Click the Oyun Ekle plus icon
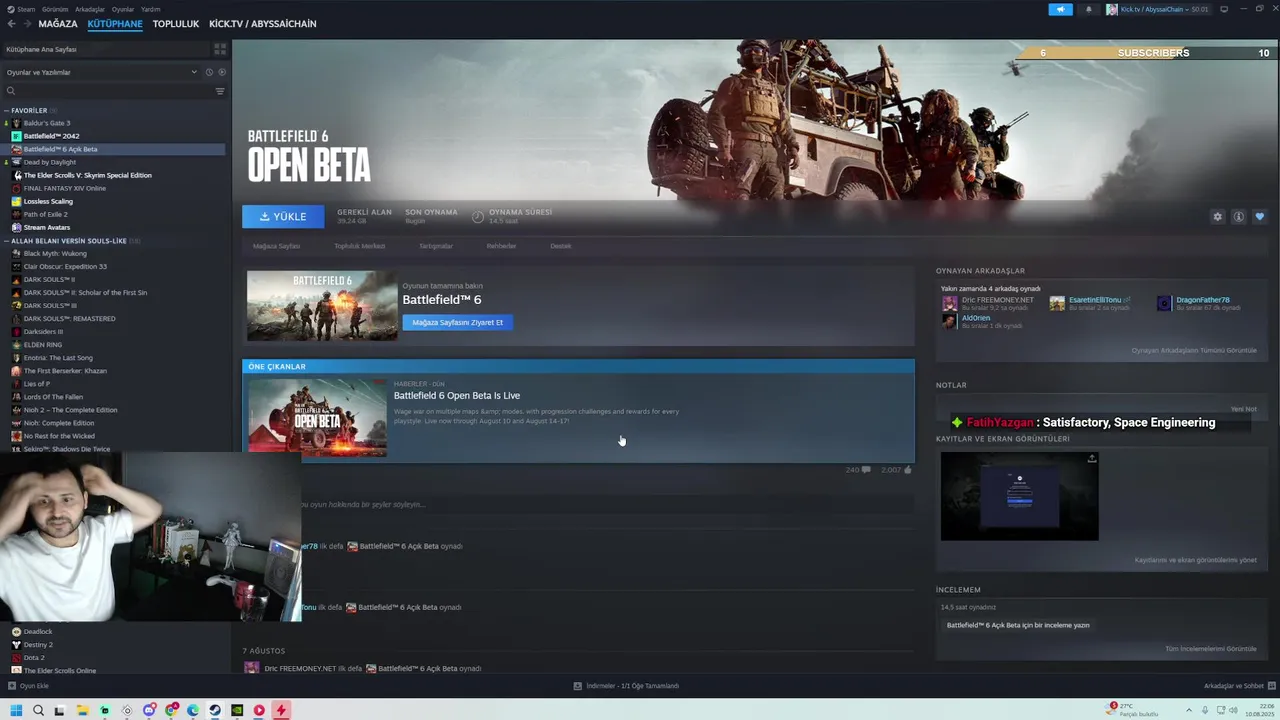Screen dimensions: 1280x720 (12, 686)
